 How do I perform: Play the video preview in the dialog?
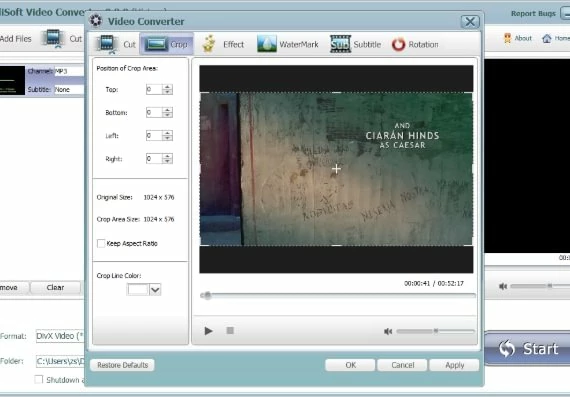point(208,331)
